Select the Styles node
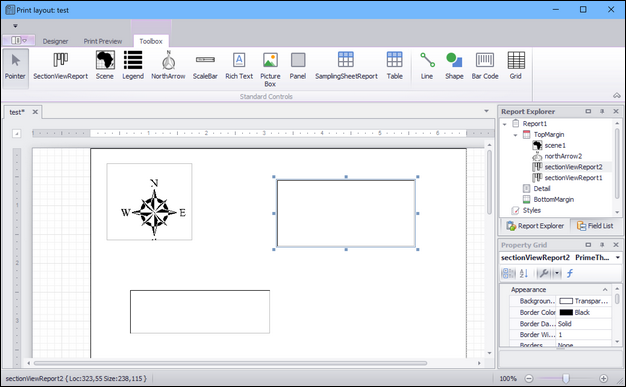Viewport: 626px width, 387px height. pyautogui.click(x=532, y=210)
